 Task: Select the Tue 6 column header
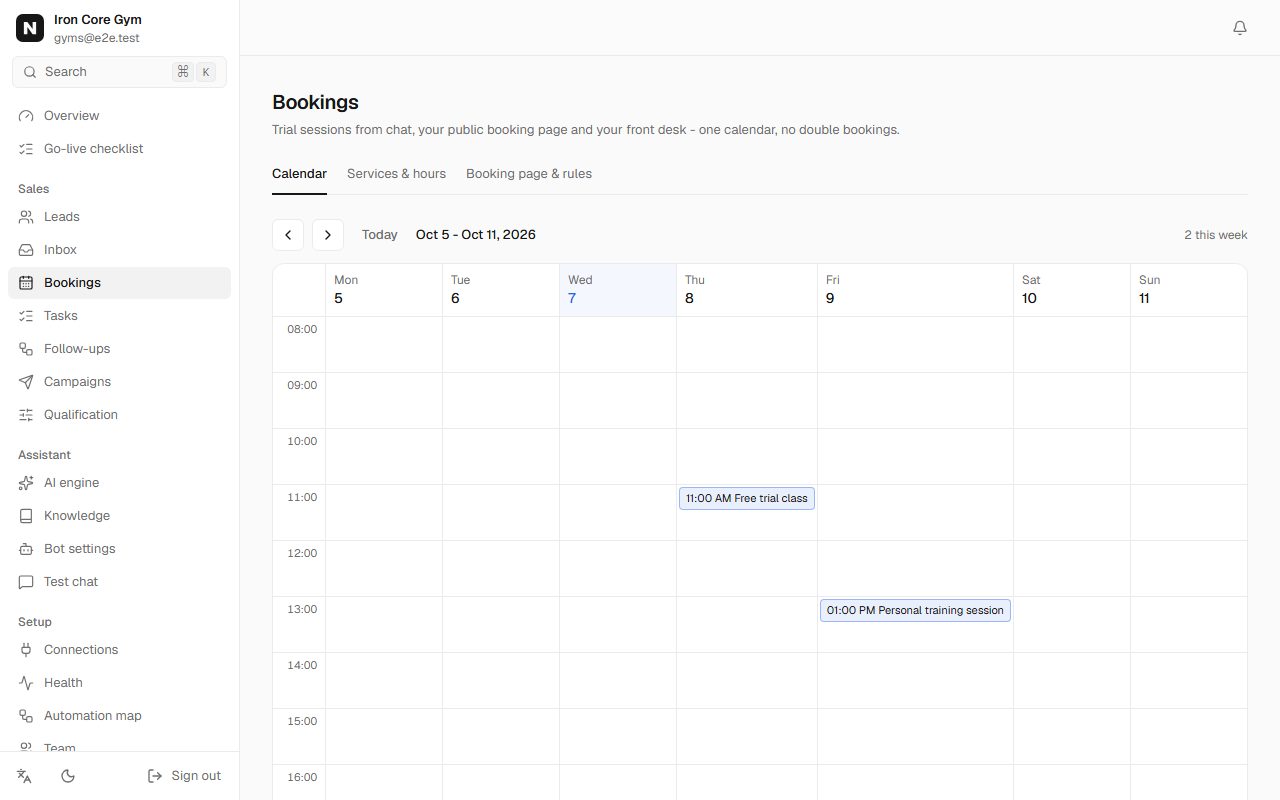pyautogui.click(x=501, y=290)
